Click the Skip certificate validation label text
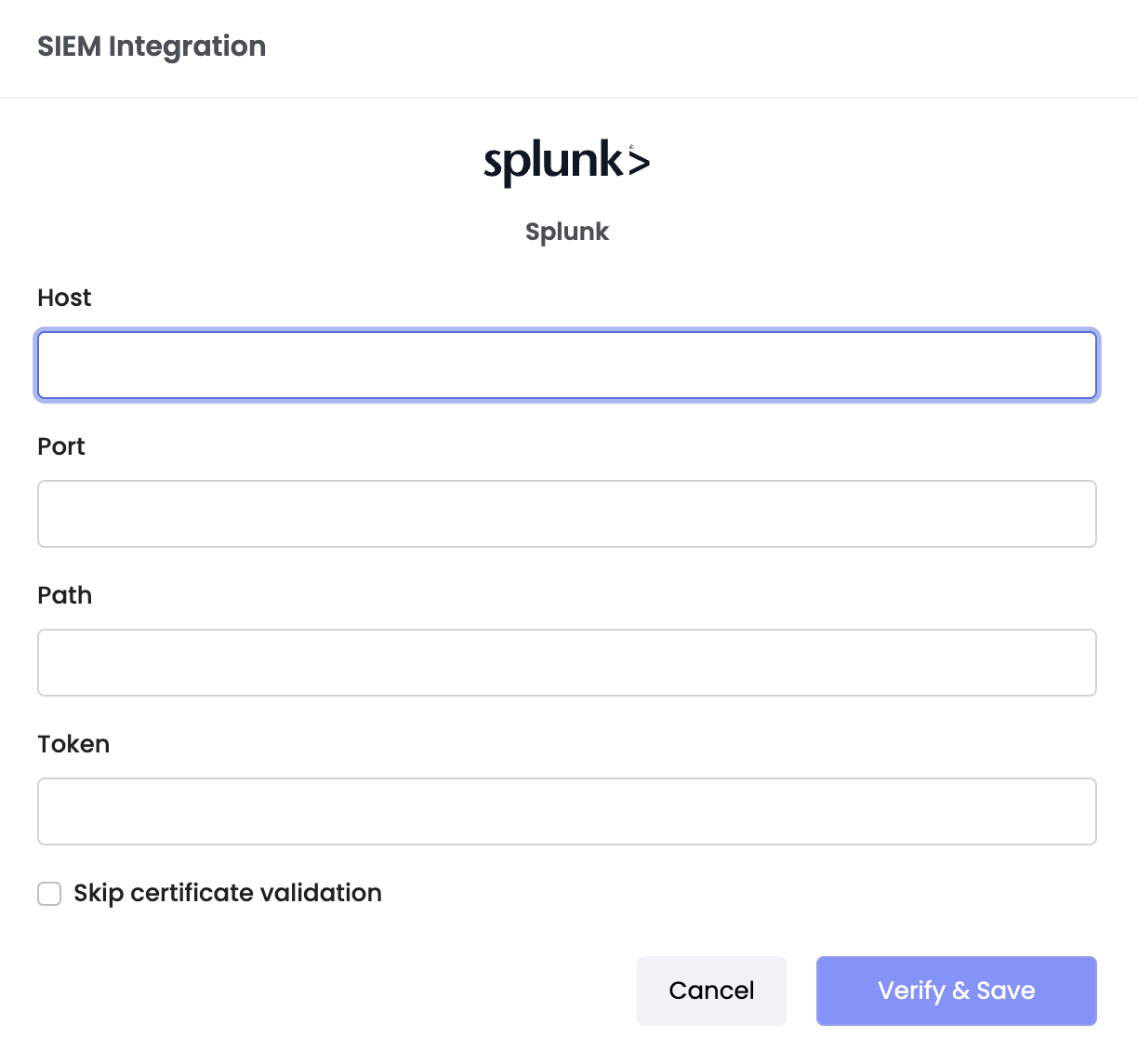Image resolution: width=1138 pixels, height=1064 pixels. [x=228, y=893]
